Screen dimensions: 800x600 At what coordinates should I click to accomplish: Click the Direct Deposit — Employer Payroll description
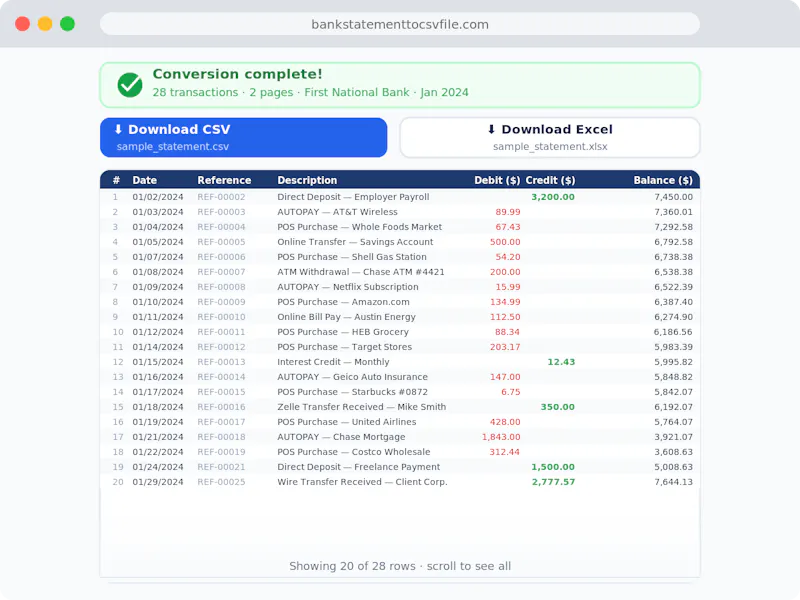pos(353,197)
